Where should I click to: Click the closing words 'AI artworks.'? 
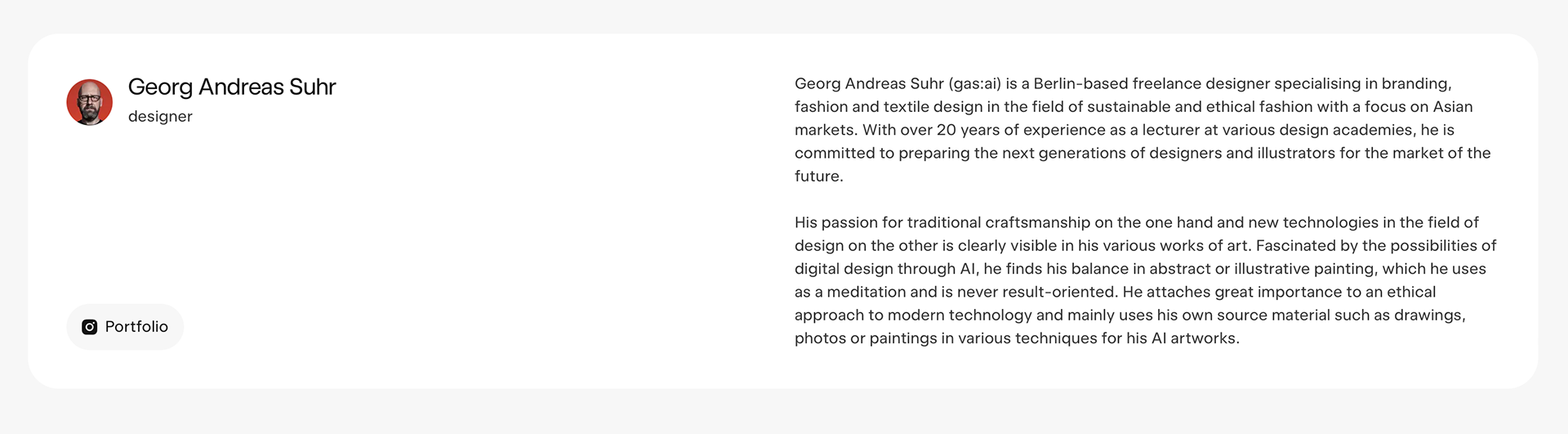click(x=1196, y=338)
